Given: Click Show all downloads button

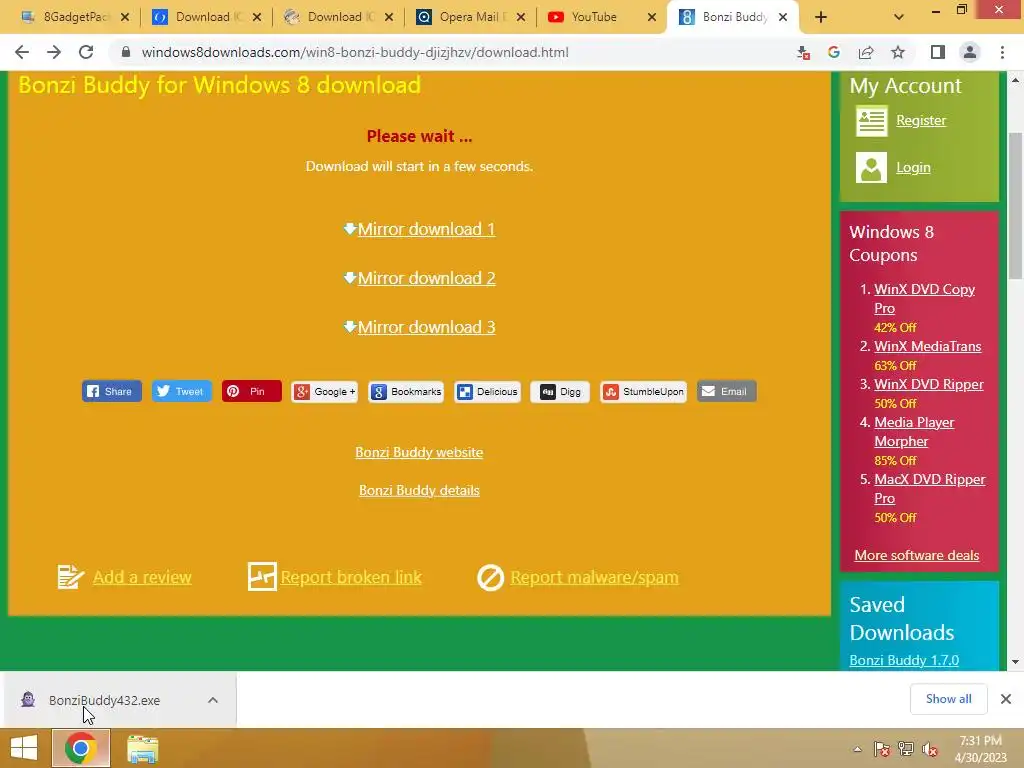Looking at the screenshot, I should (948, 699).
